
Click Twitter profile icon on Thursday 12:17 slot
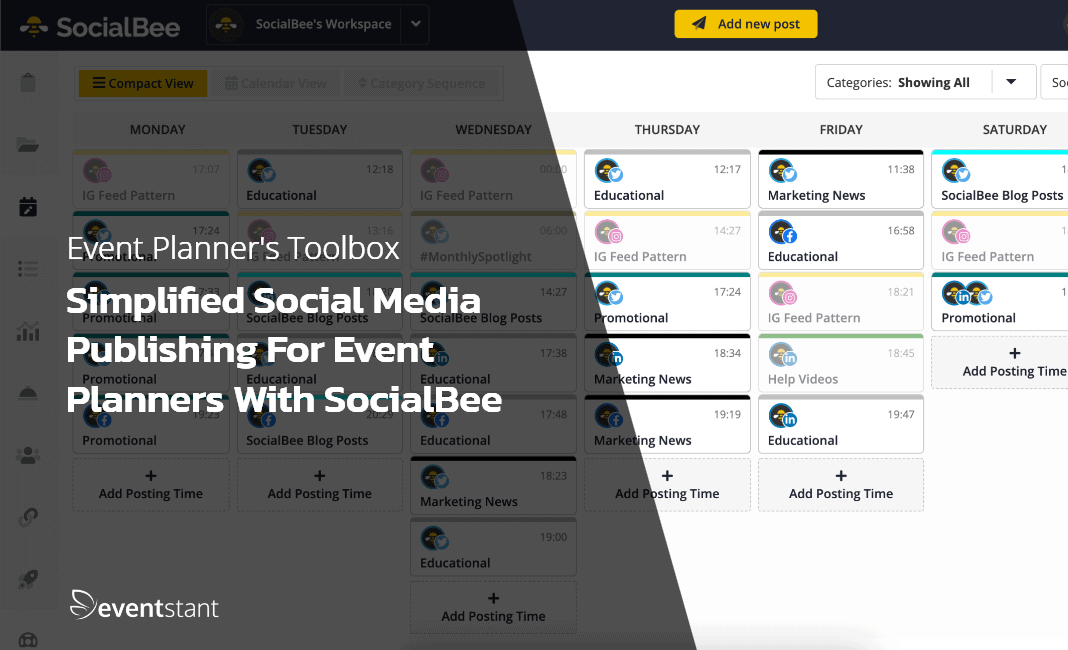tap(608, 171)
